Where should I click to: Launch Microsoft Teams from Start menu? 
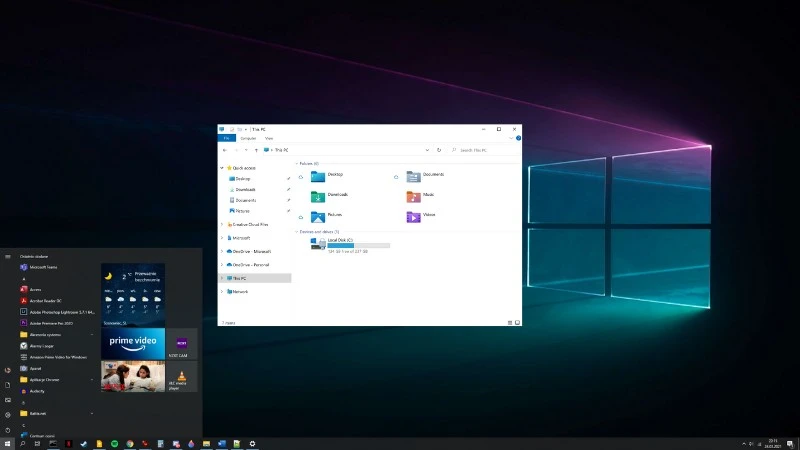(x=39, y=267)
